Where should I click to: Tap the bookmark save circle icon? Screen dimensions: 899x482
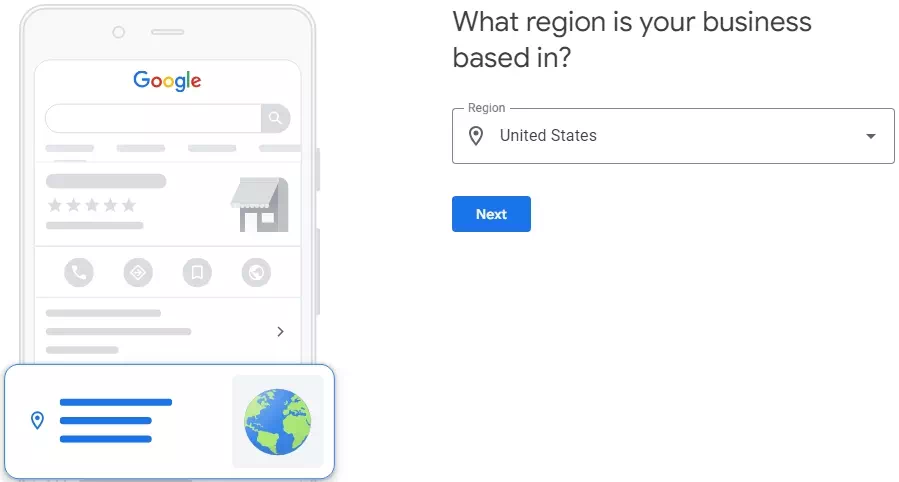pyautogui.click(x=197, y=272)
